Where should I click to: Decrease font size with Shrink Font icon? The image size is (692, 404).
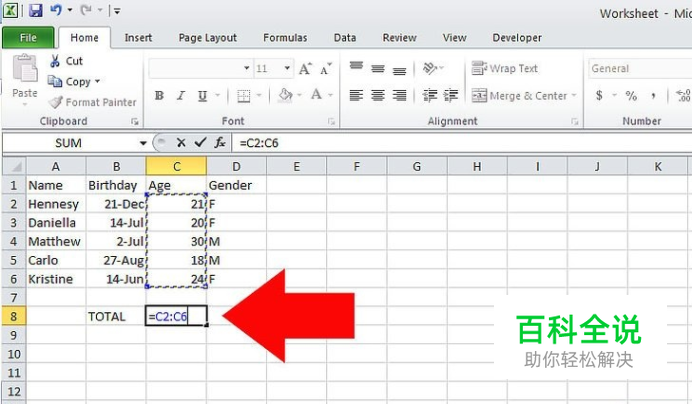coord(326,68)
